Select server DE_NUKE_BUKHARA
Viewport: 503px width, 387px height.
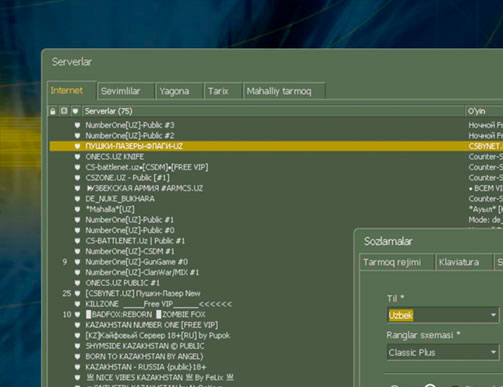click(x=120, y=199)
